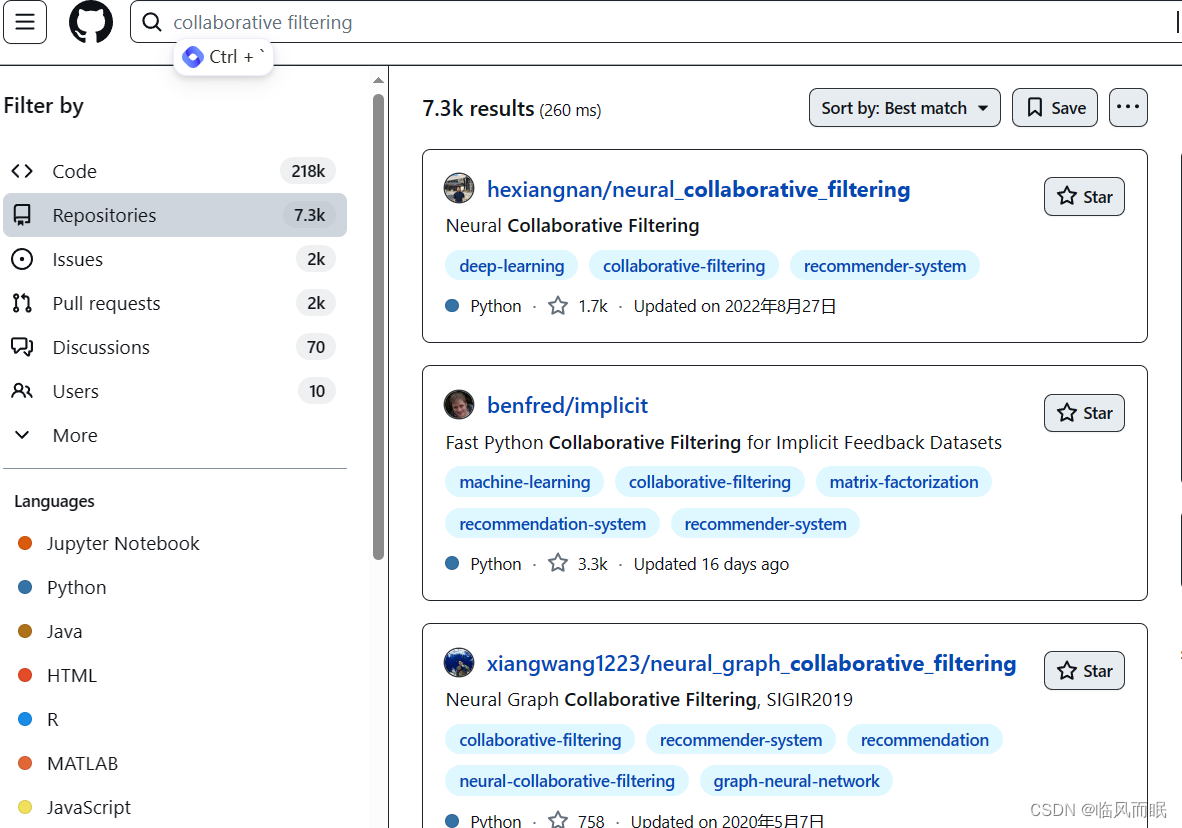This screenshot has width=1182, height=828.
Task: Select the Repositories filter
Action: coord(104,215)
